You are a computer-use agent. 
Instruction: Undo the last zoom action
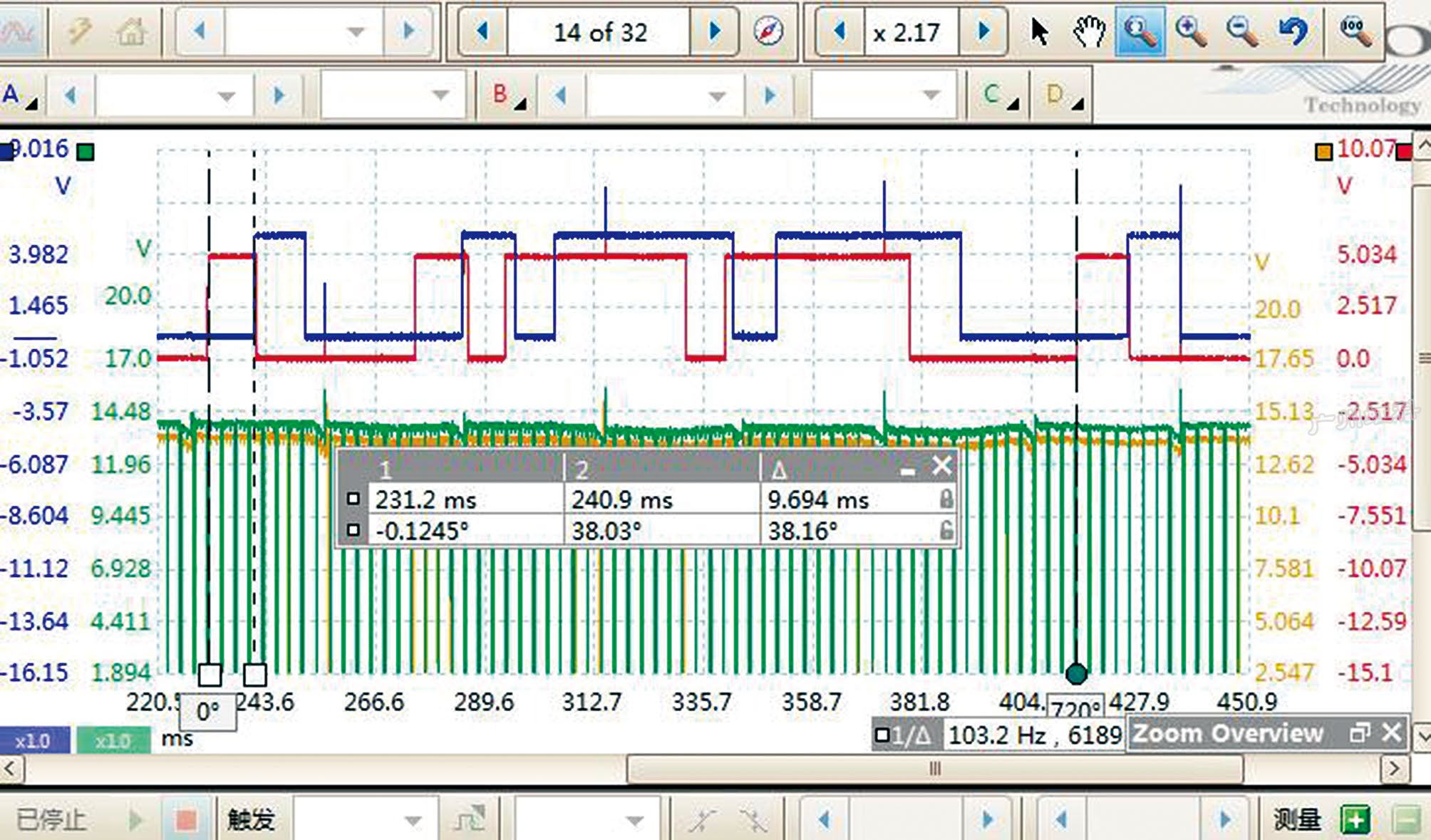(1293, 31)
